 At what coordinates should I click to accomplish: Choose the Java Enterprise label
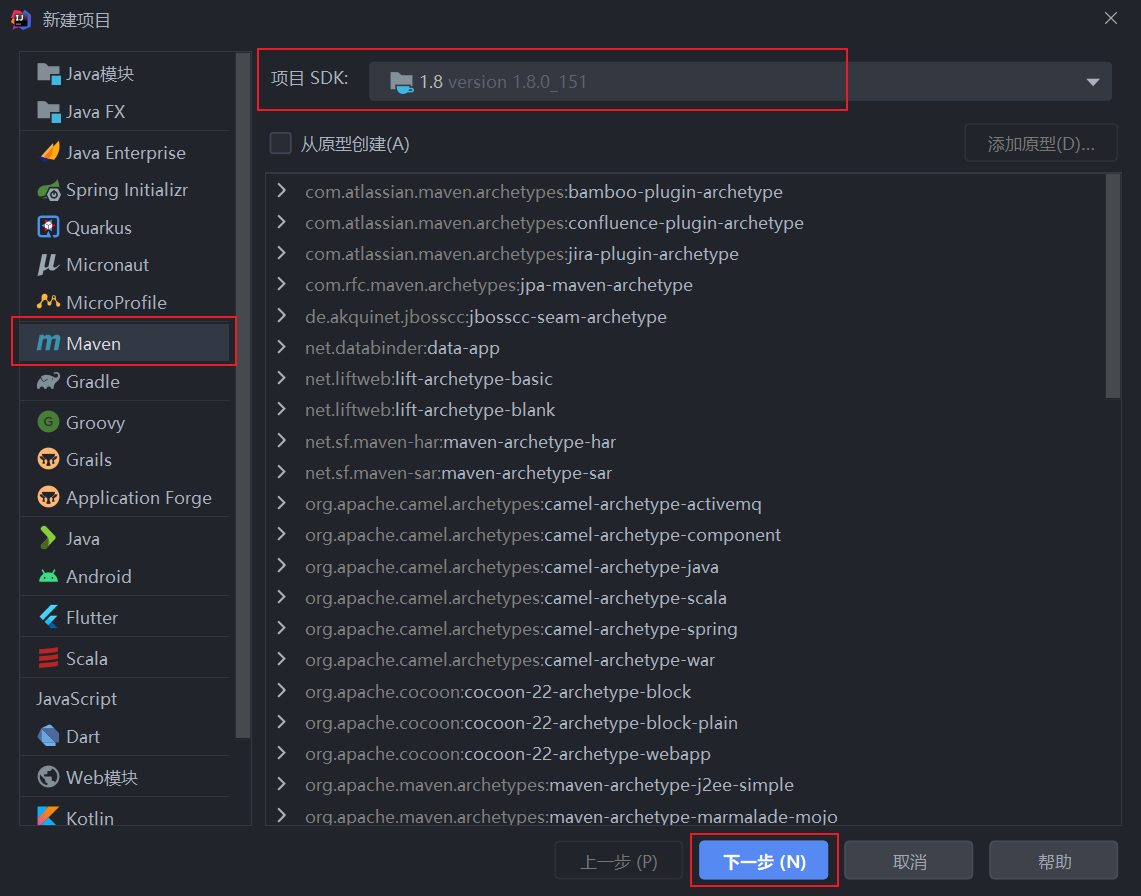(126, 153)
